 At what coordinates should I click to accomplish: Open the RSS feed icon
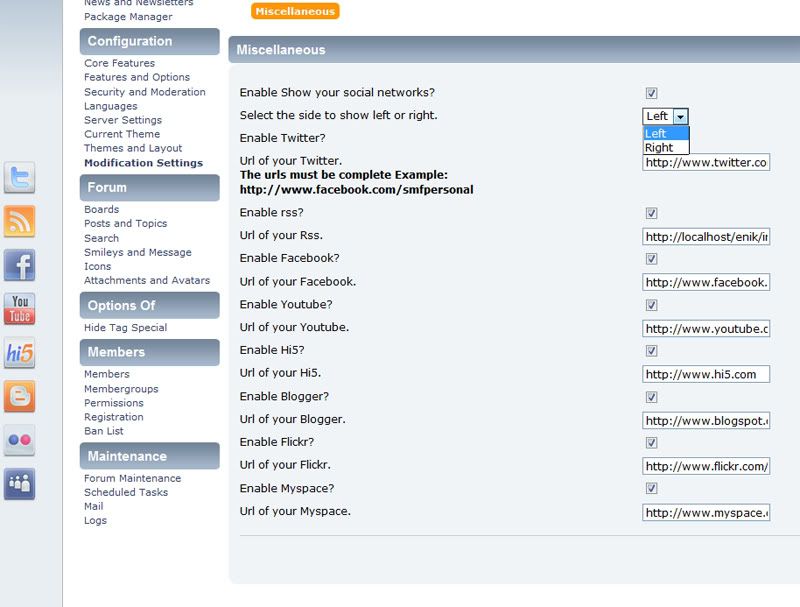(x=19, y=221)
